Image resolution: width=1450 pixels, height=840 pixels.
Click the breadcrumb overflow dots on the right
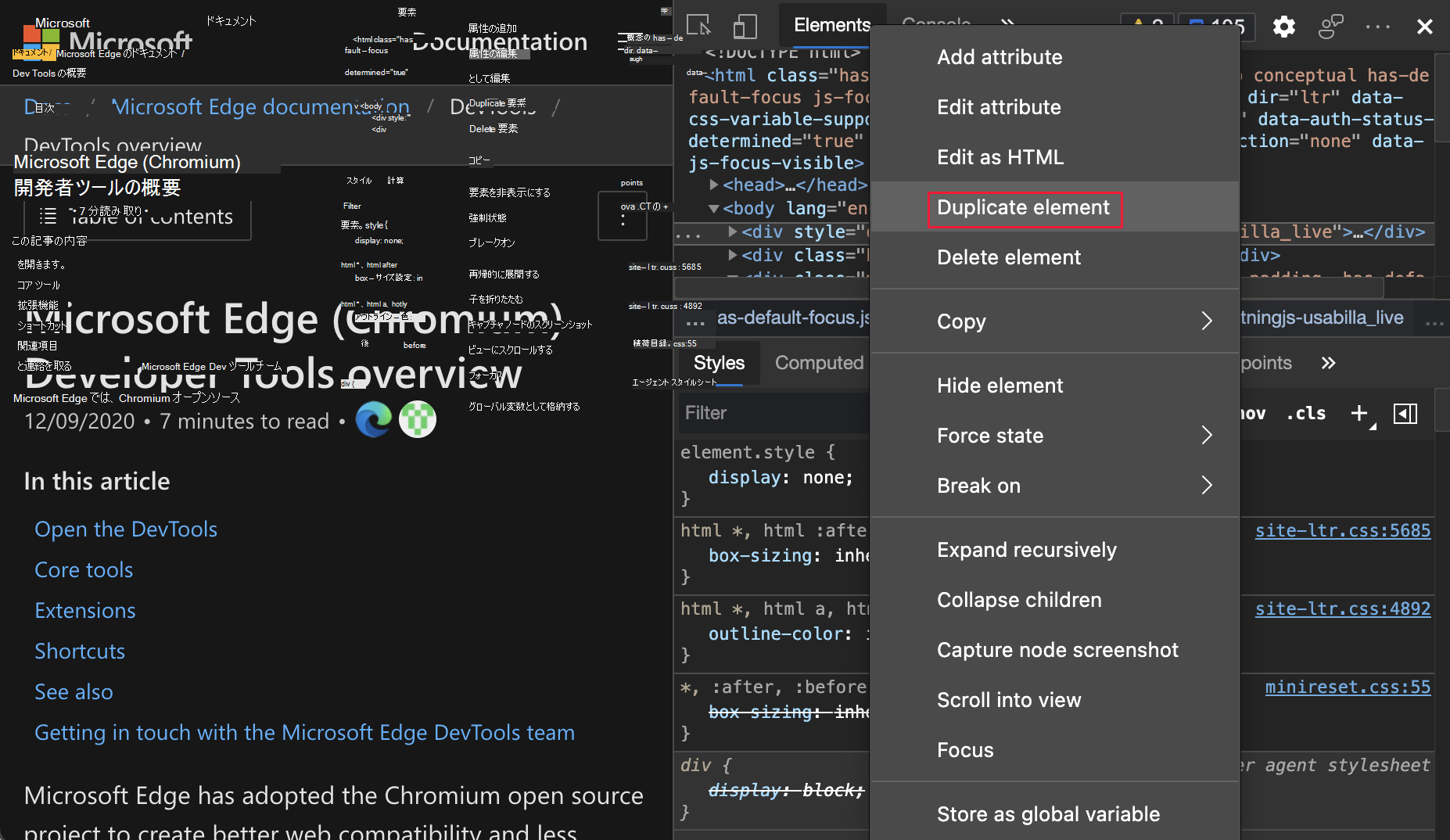pos(1434,323)
